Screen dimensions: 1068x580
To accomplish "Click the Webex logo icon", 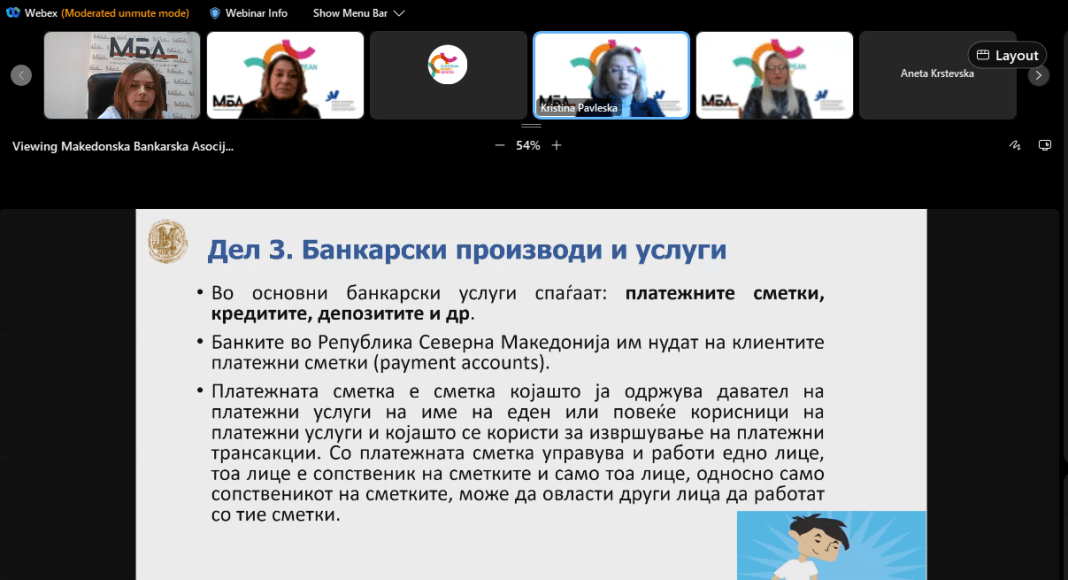I will 12,13.
